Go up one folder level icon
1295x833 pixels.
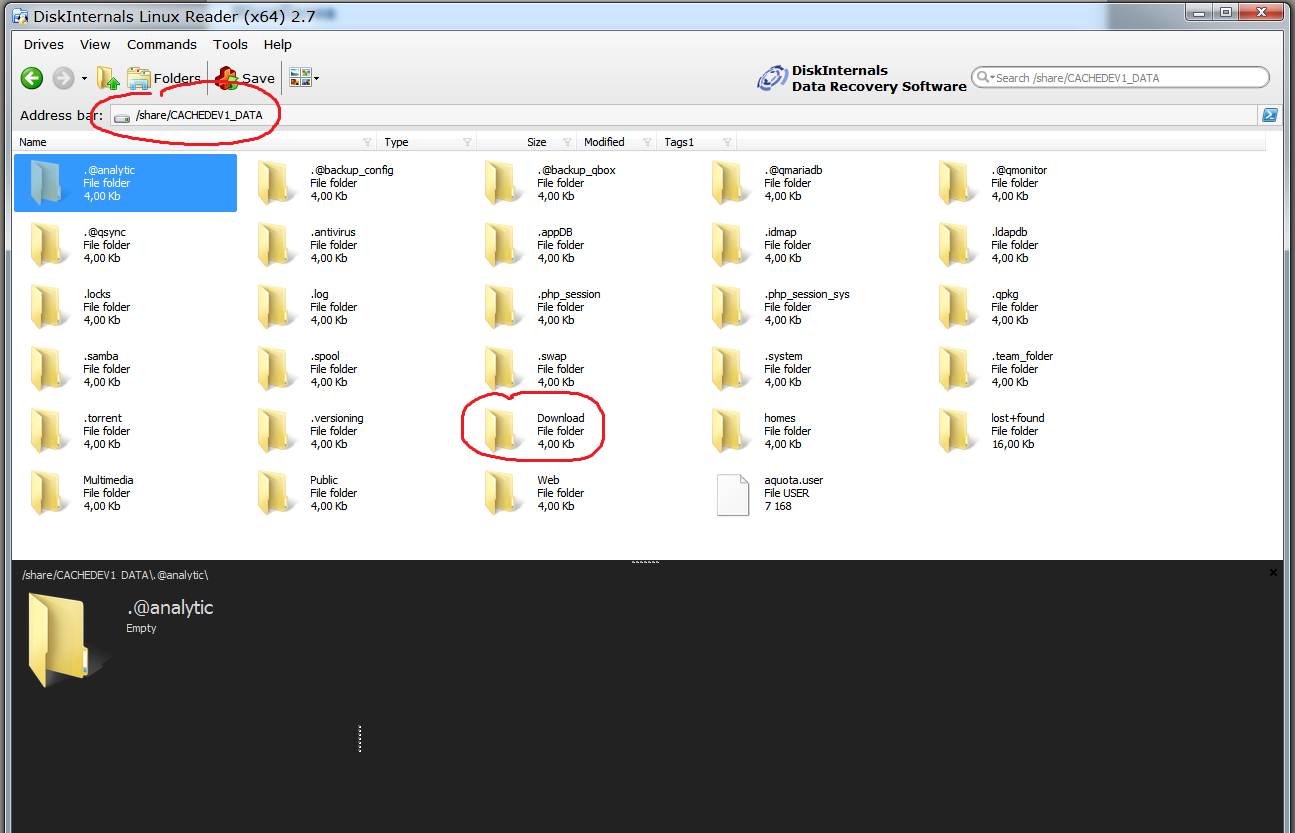[108, 78]
